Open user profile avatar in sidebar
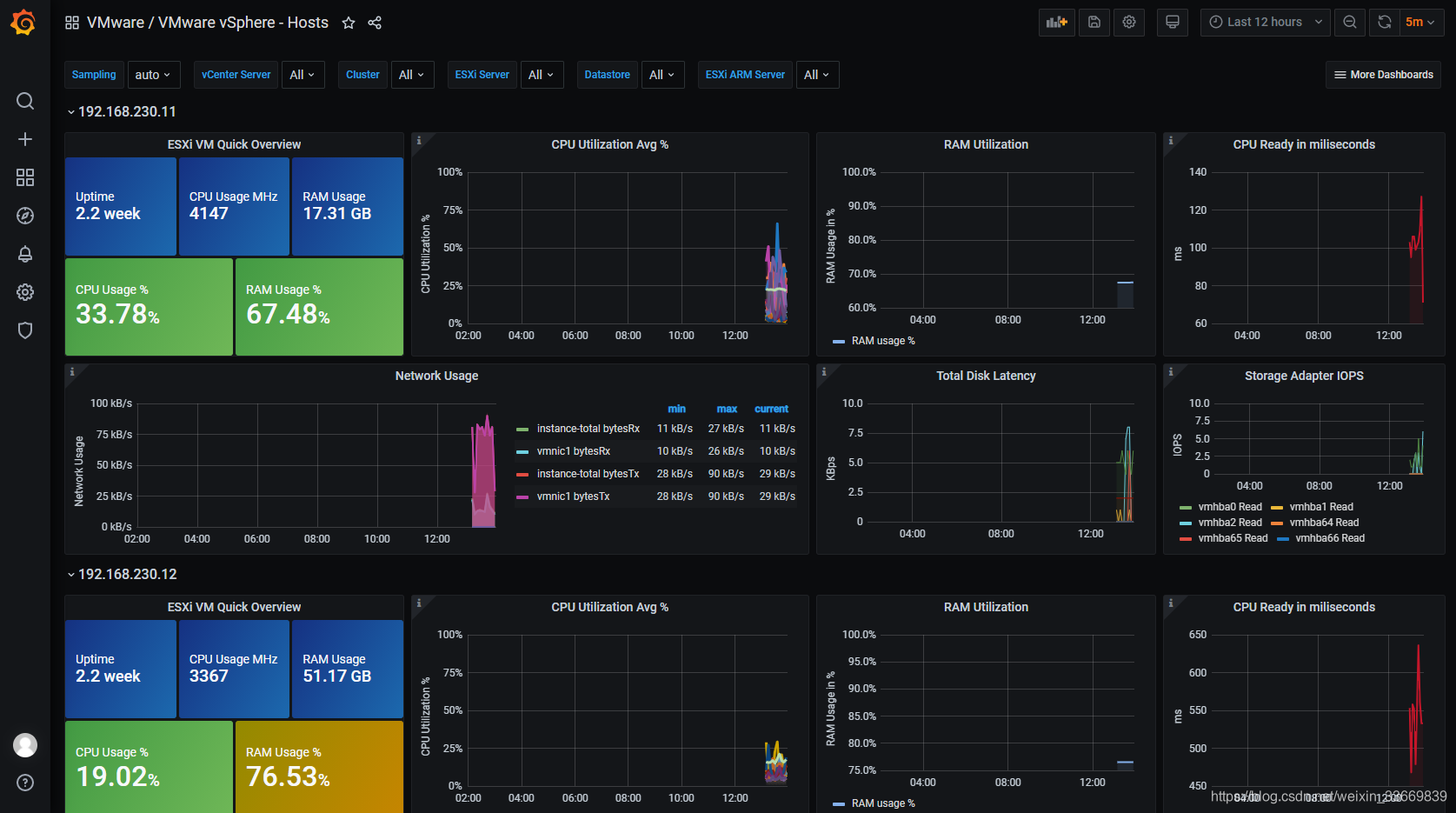The height and width of the screenshot is (813, 1456). point(25,745)
